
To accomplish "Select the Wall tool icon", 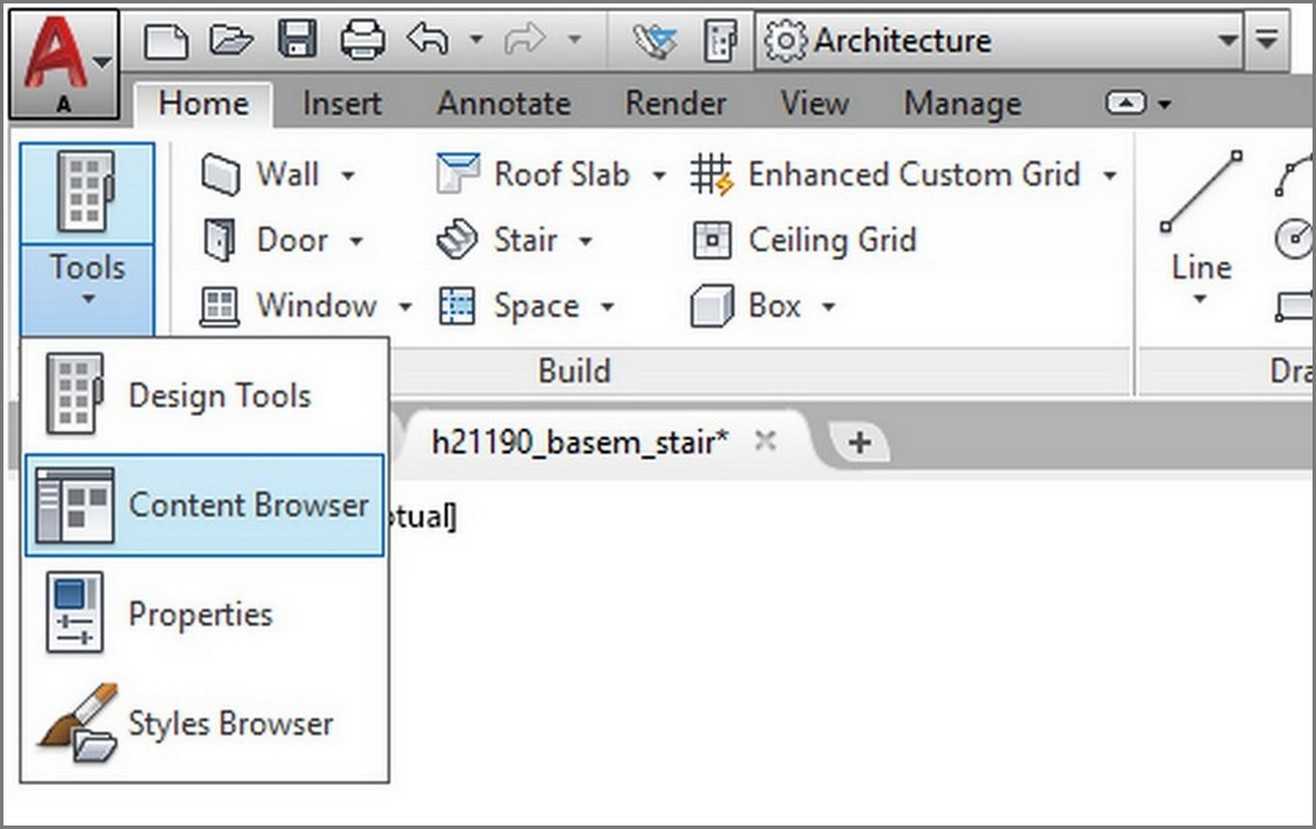I will coord(220,175).
